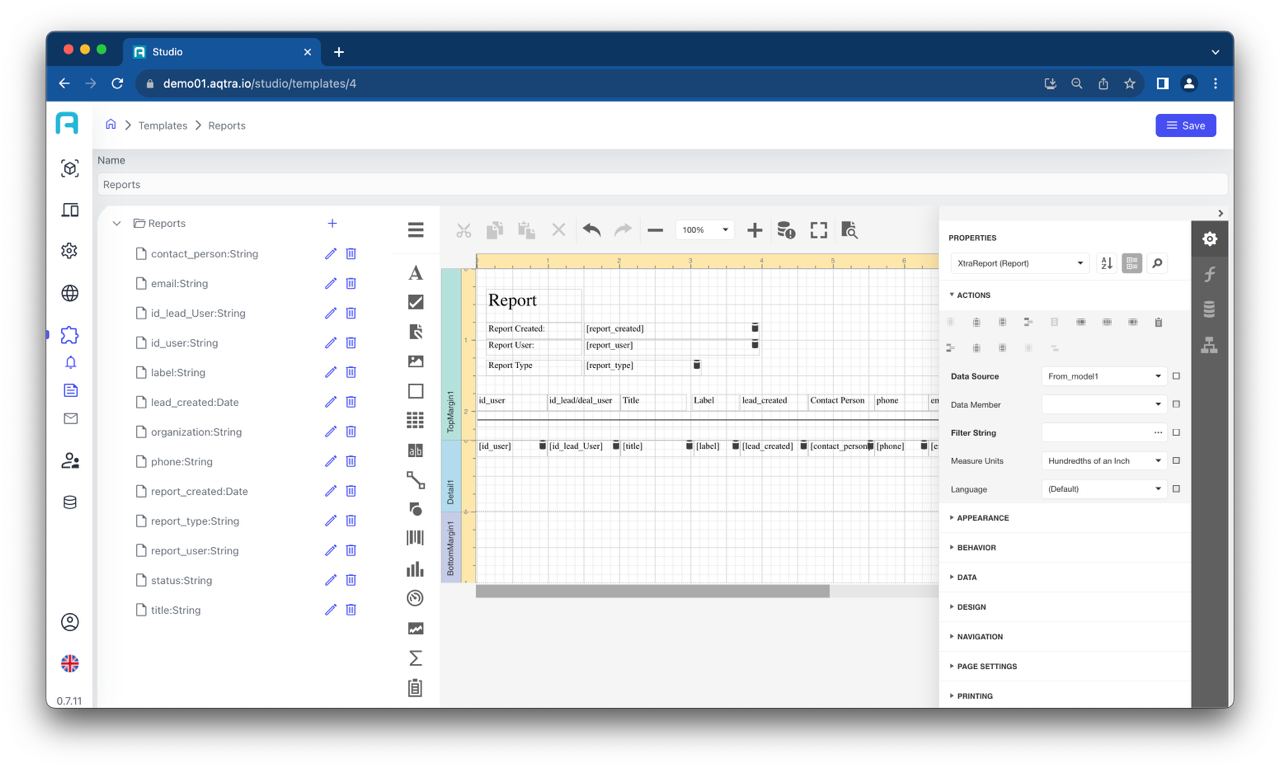Screen dimensions: 1280x769
Task: Click the Zoom Out minus icon
Action: click(x=655, y=230)
